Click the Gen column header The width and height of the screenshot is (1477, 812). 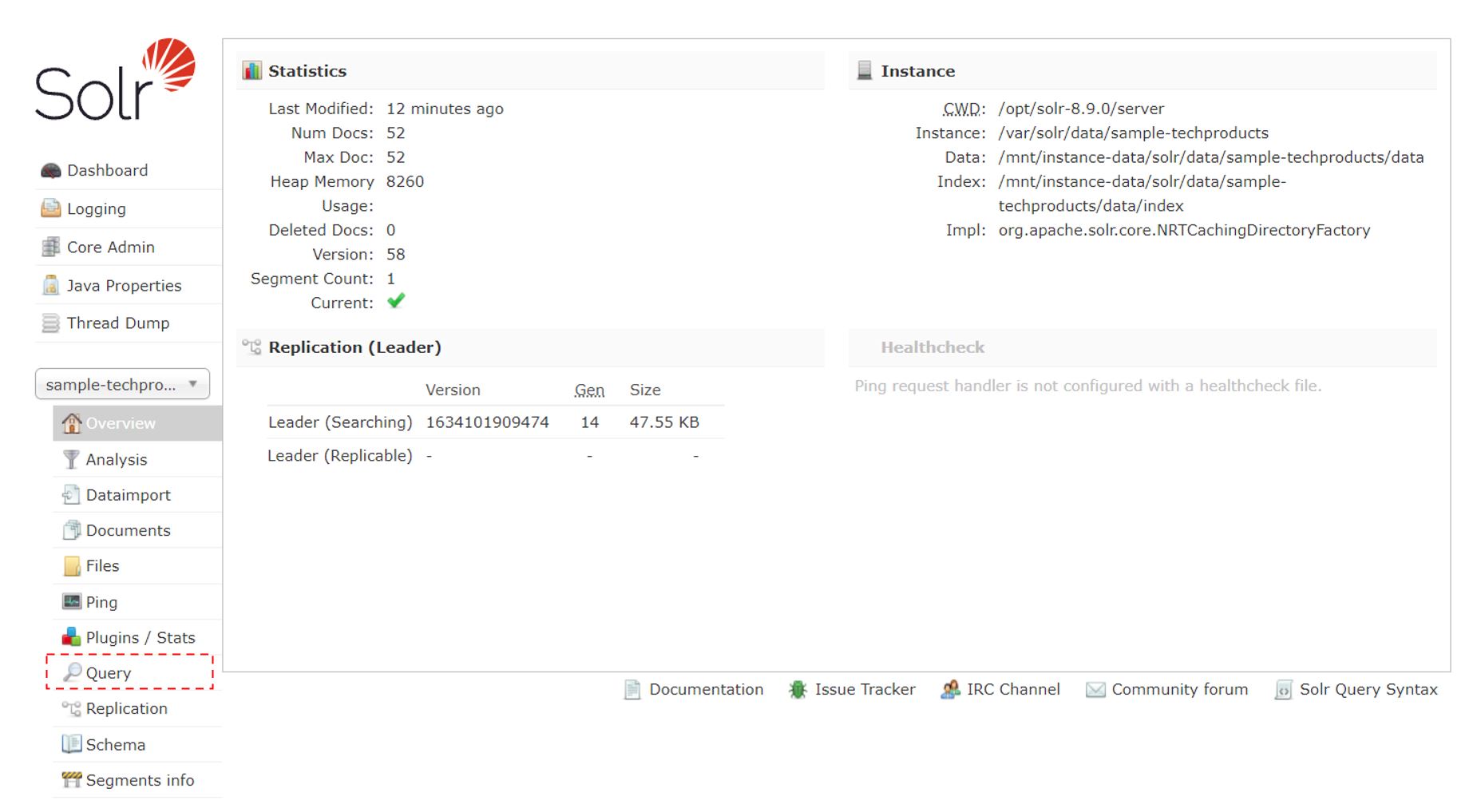click(x=589, y=390)
